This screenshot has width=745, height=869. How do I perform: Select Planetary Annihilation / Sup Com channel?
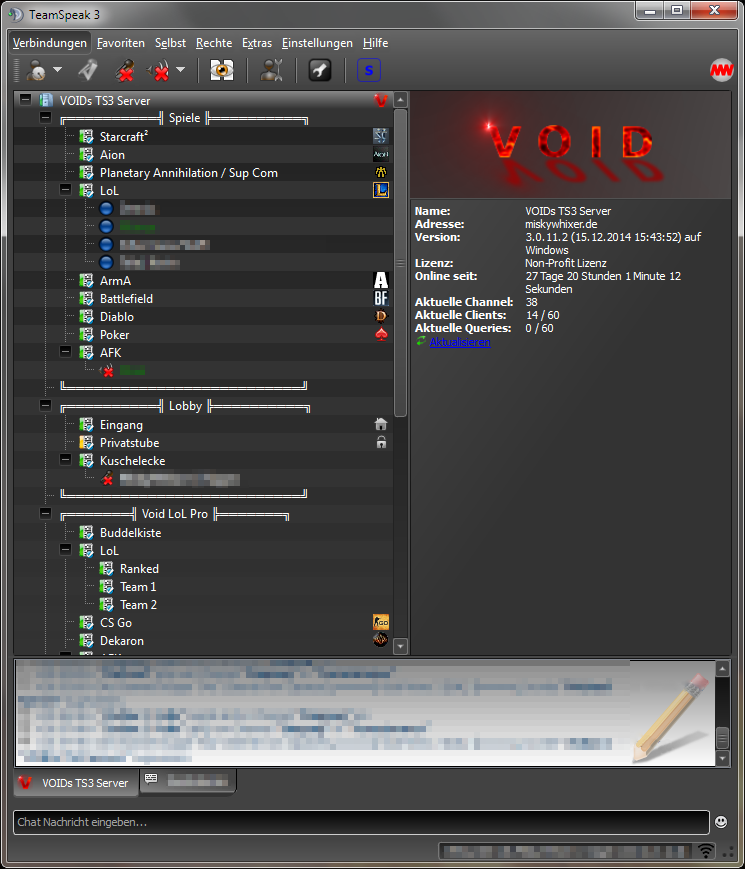(x=188, y=173)
